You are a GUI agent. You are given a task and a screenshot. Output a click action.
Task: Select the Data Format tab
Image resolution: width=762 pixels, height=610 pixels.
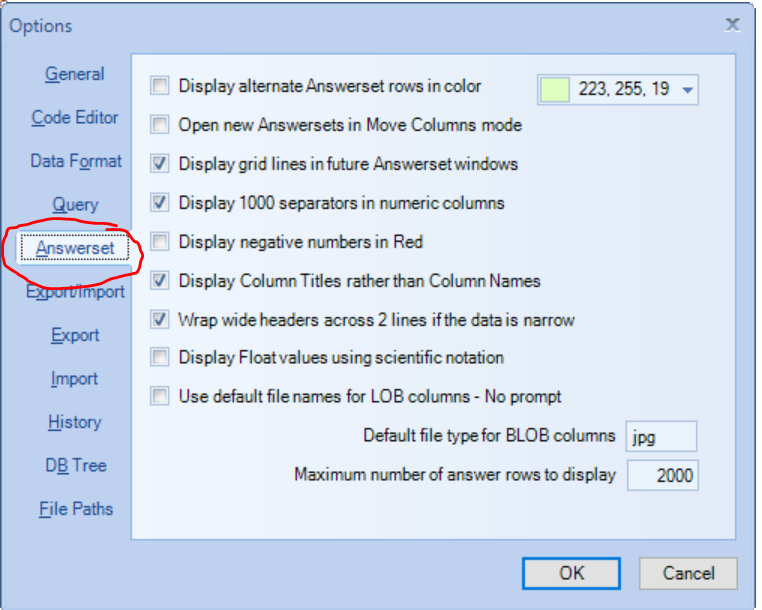[x=75, y=161]
